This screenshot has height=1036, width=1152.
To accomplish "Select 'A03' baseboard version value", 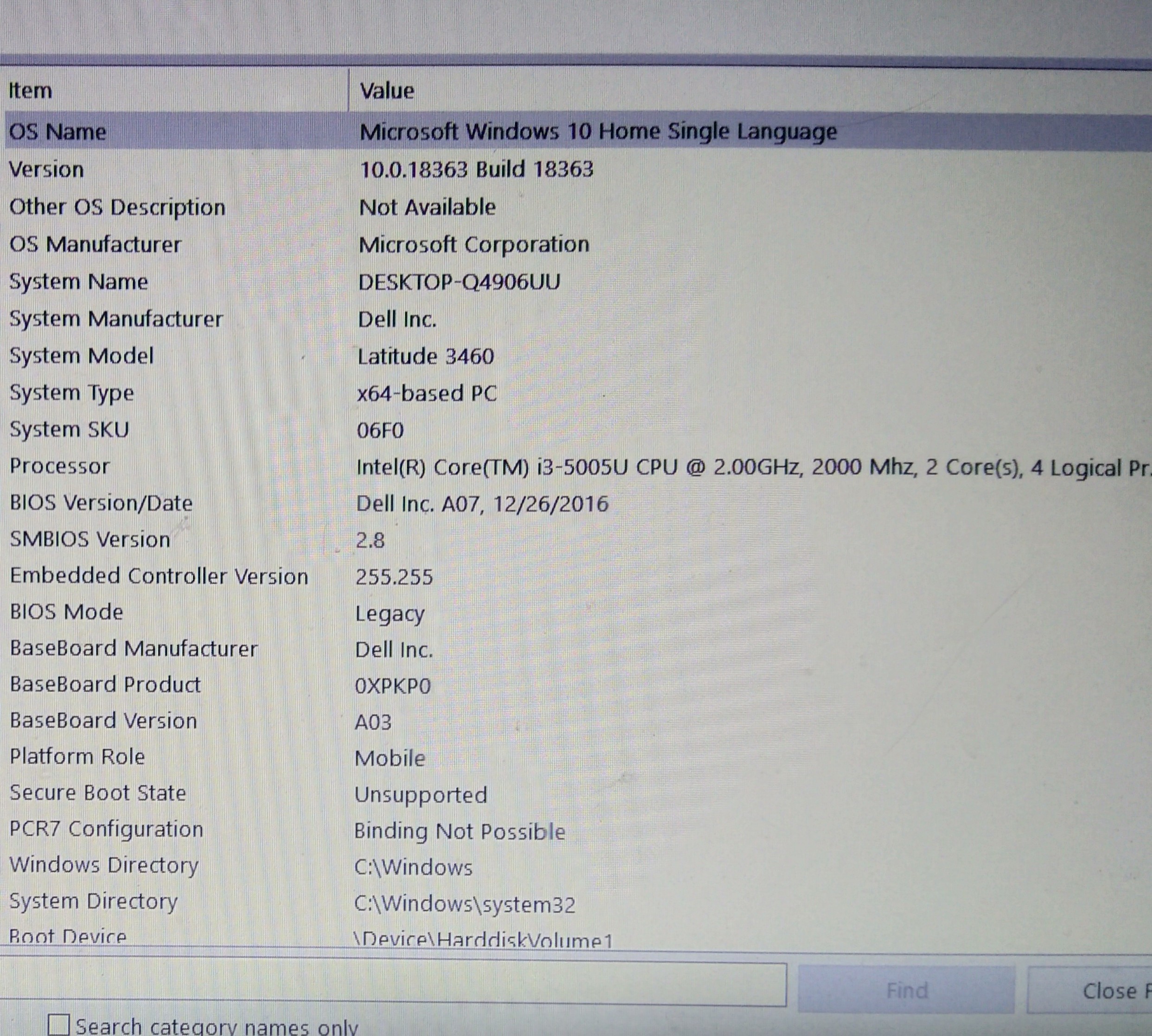I will (x=373, y=723).
